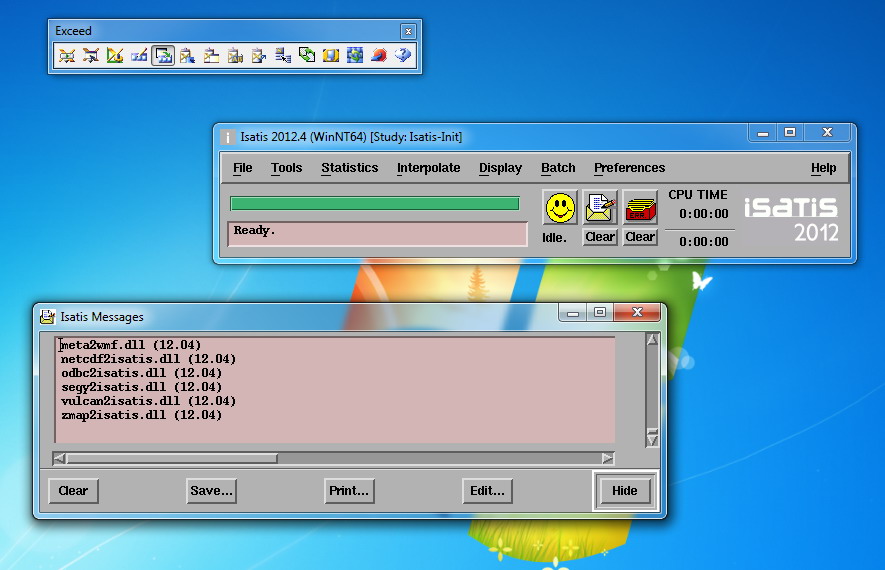Image resolution: width=885 pixels, height=570 pixels.
Task: Click Clear button under the error icon
Action: [640, 237]
